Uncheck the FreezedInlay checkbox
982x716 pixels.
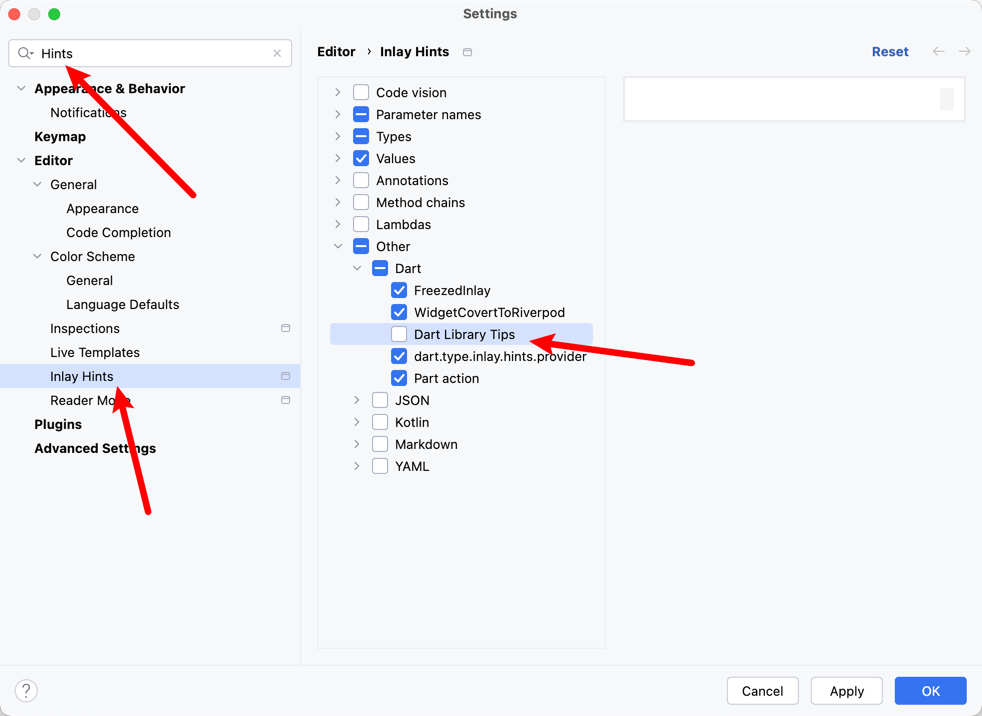399,290
